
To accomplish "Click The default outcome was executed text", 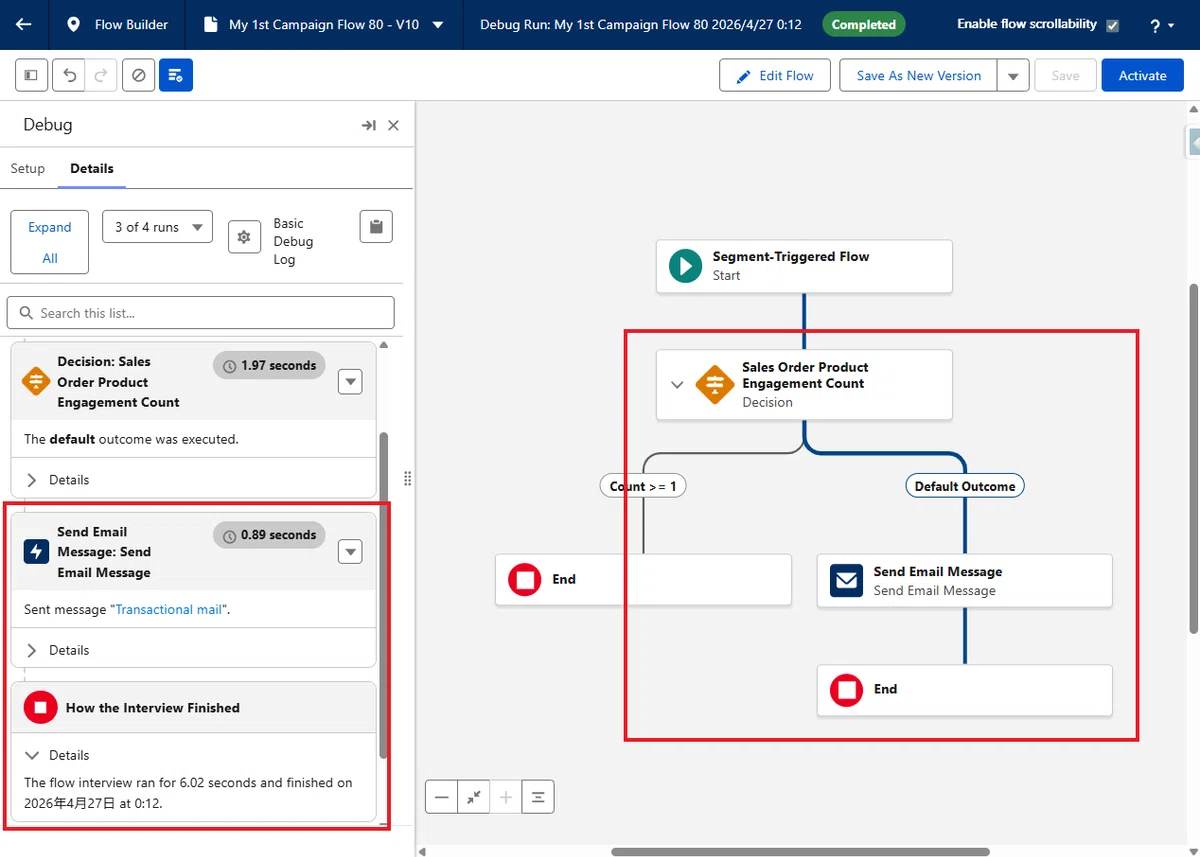I will tap(131, 438).
